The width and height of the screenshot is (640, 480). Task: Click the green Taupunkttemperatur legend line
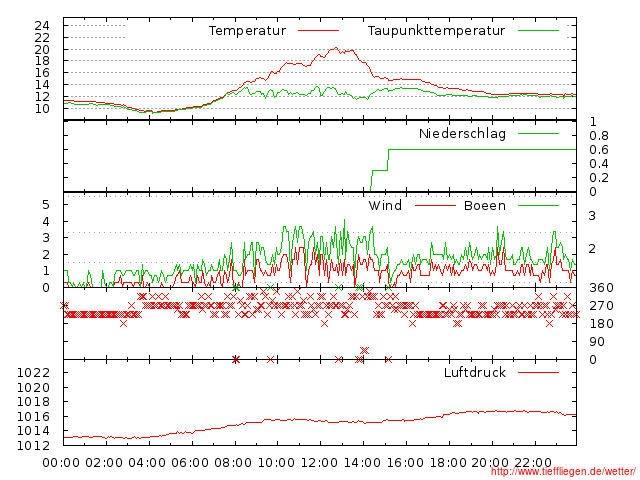538,31
